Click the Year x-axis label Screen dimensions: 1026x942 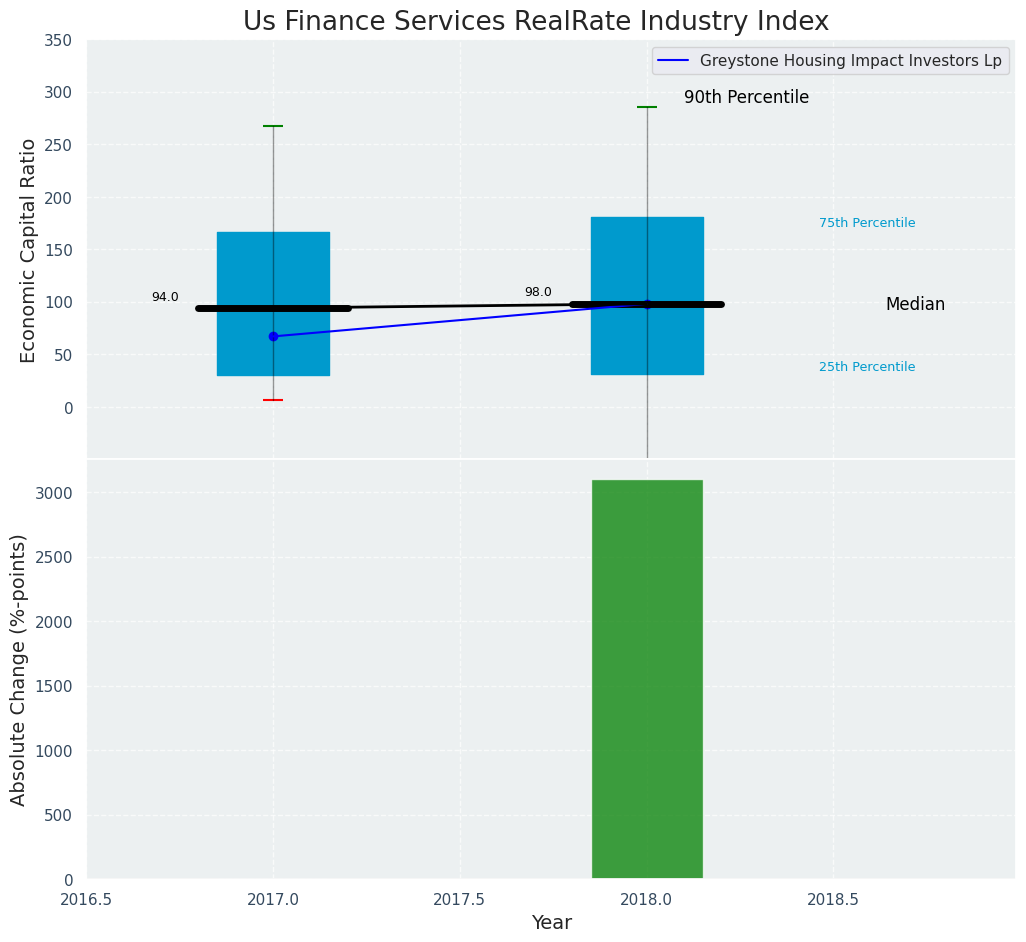point(551,923)
